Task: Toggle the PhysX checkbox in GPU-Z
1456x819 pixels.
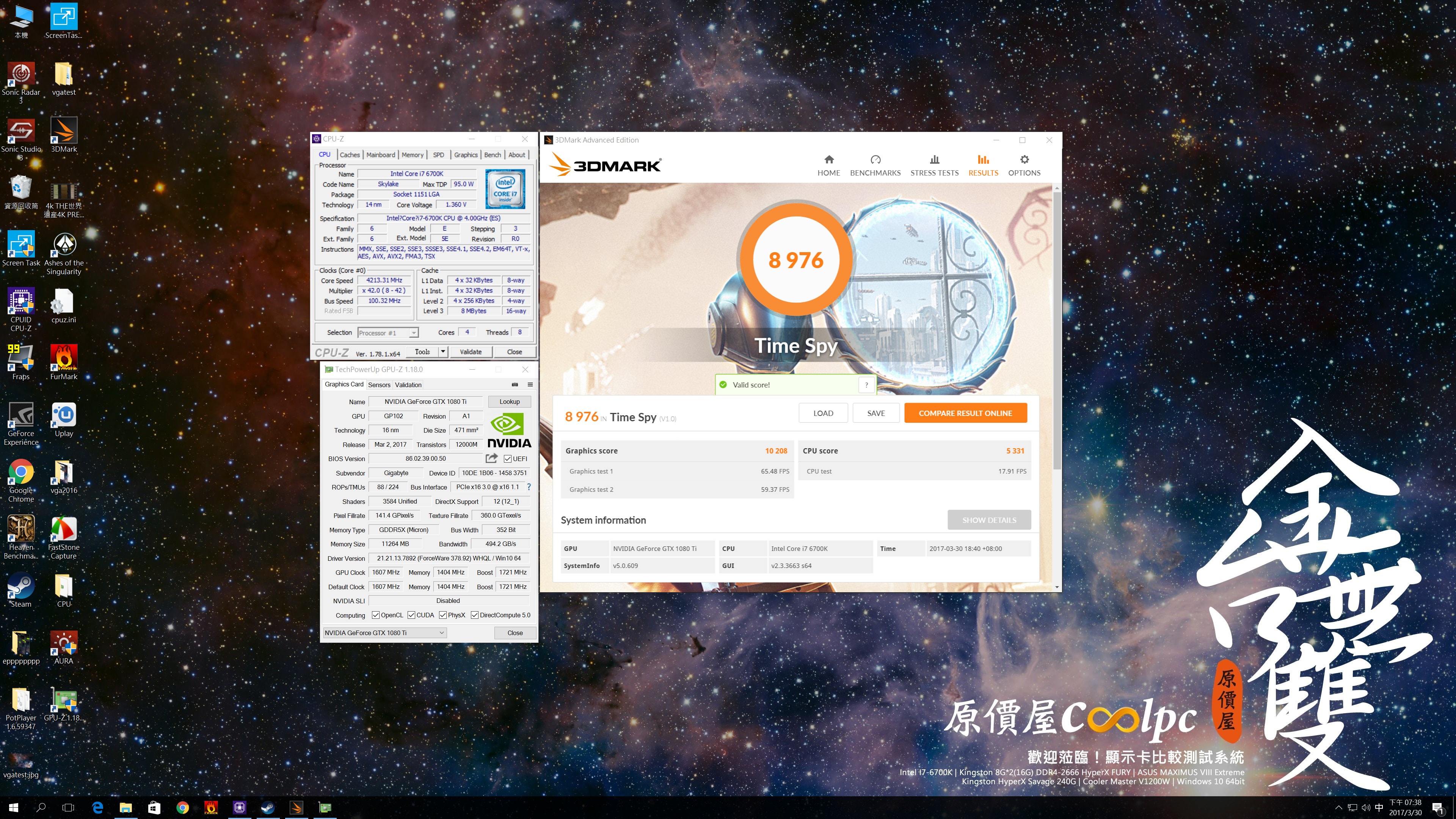Action: coord(443,615)
